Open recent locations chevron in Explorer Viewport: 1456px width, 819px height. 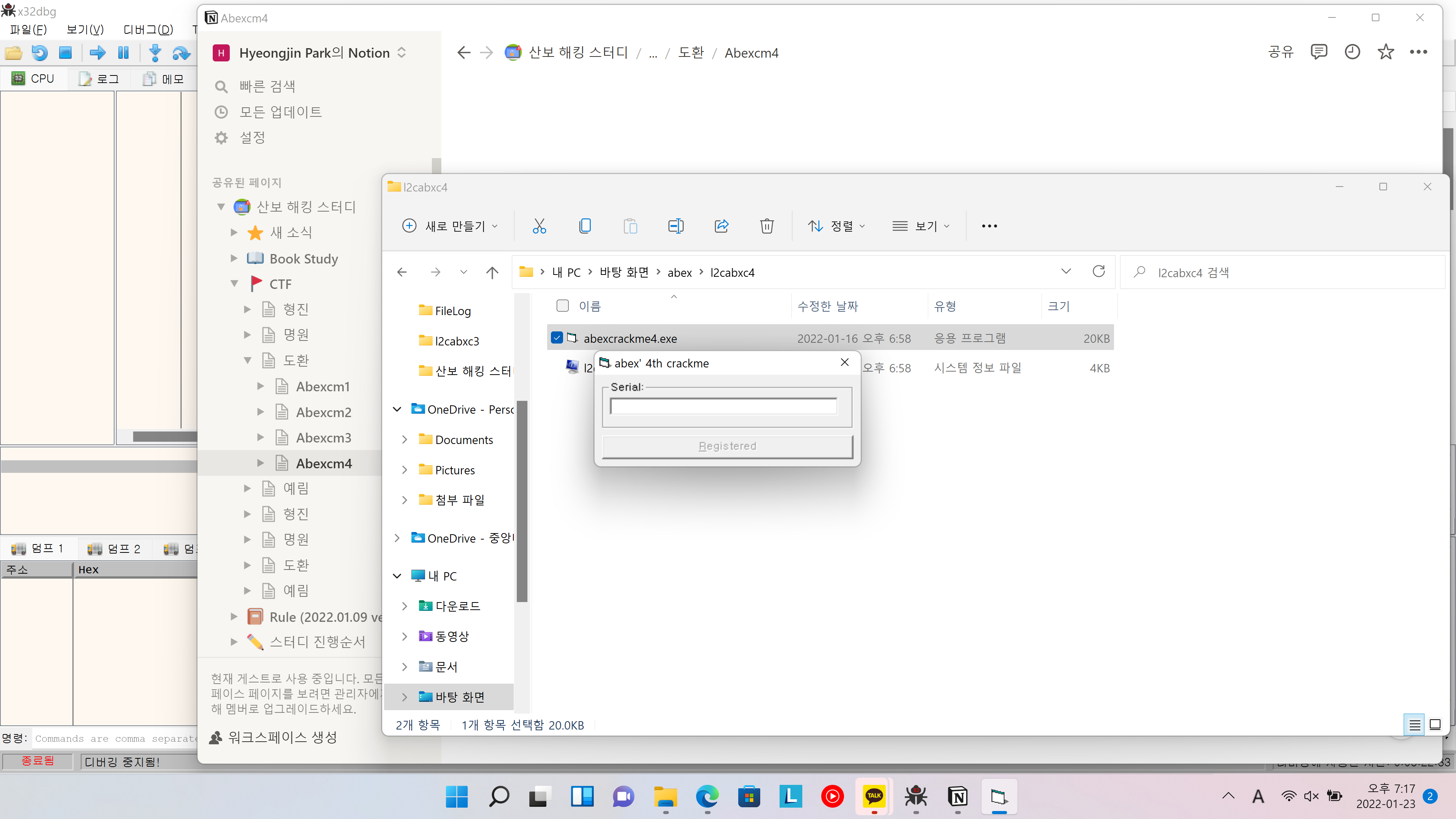coord(463,273)
